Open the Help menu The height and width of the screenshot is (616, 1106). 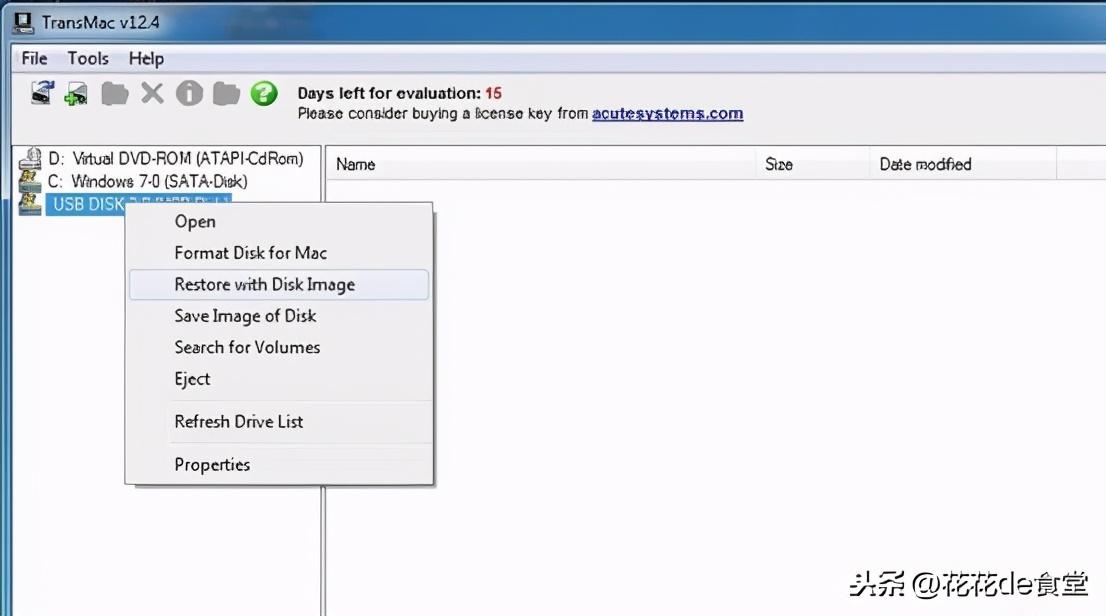(146, 59)
